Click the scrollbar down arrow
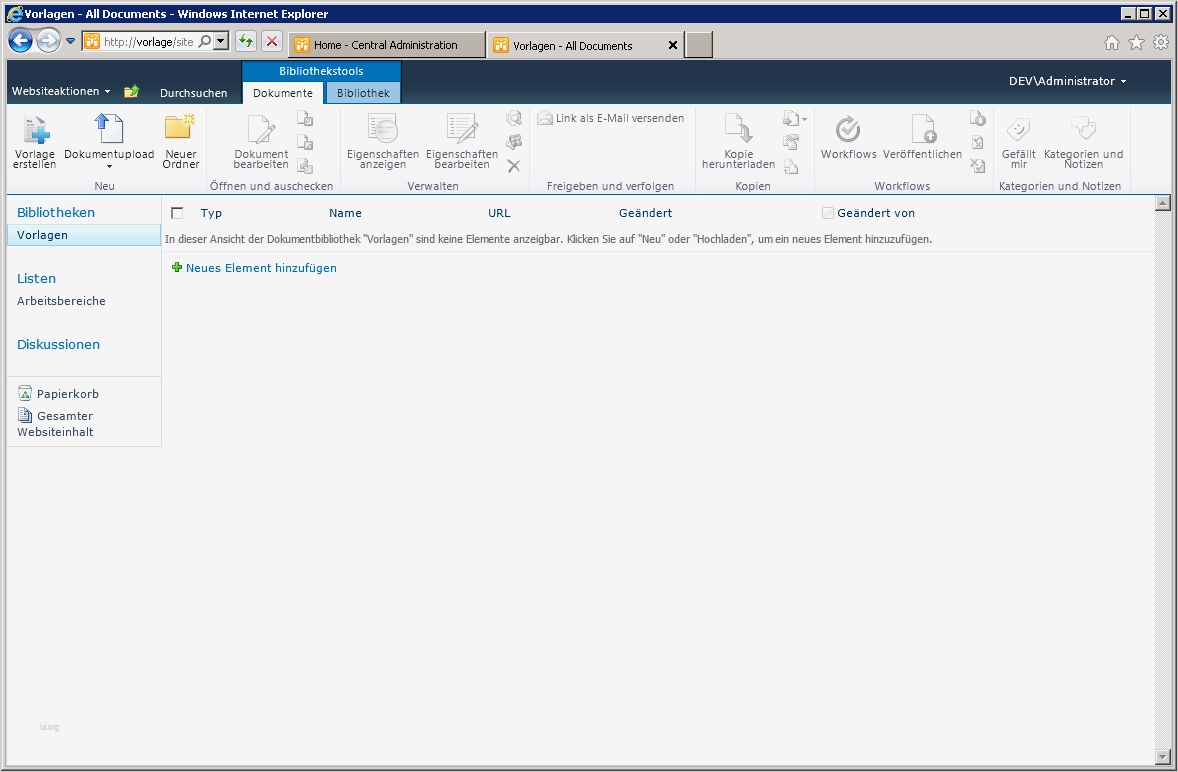This screenshot has width=1178, height=772. point(1163,757)
